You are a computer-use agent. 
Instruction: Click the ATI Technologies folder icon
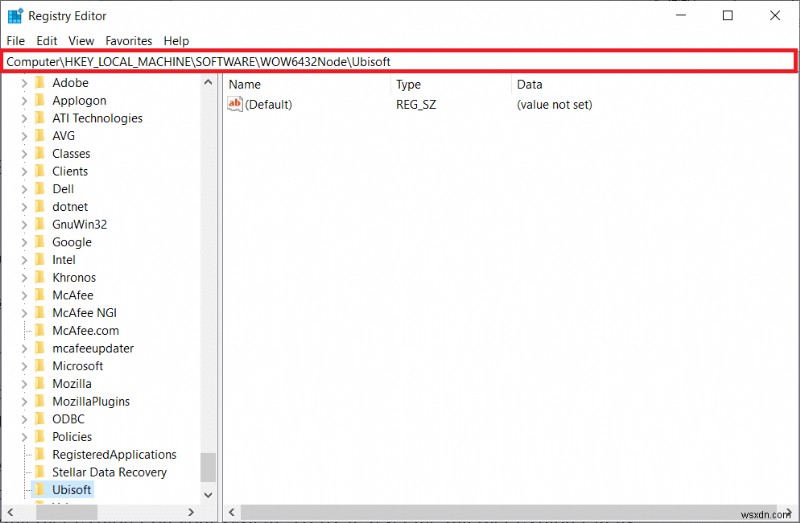point(40,118)
